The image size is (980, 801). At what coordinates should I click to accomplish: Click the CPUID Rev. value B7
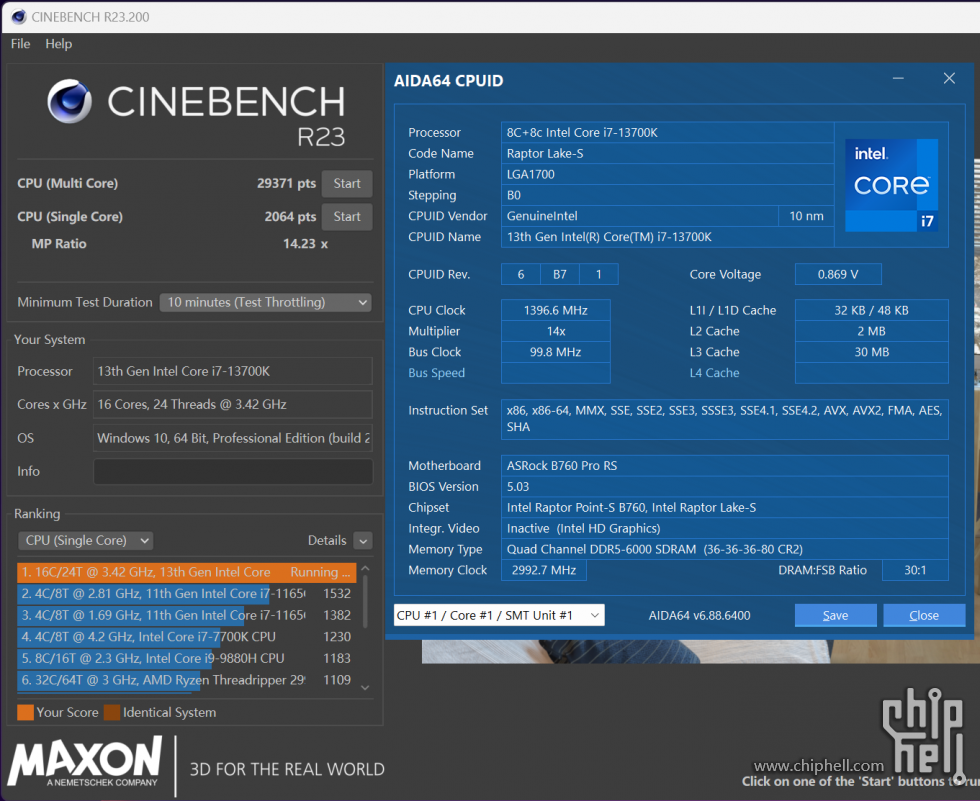(x=559, y=274)
